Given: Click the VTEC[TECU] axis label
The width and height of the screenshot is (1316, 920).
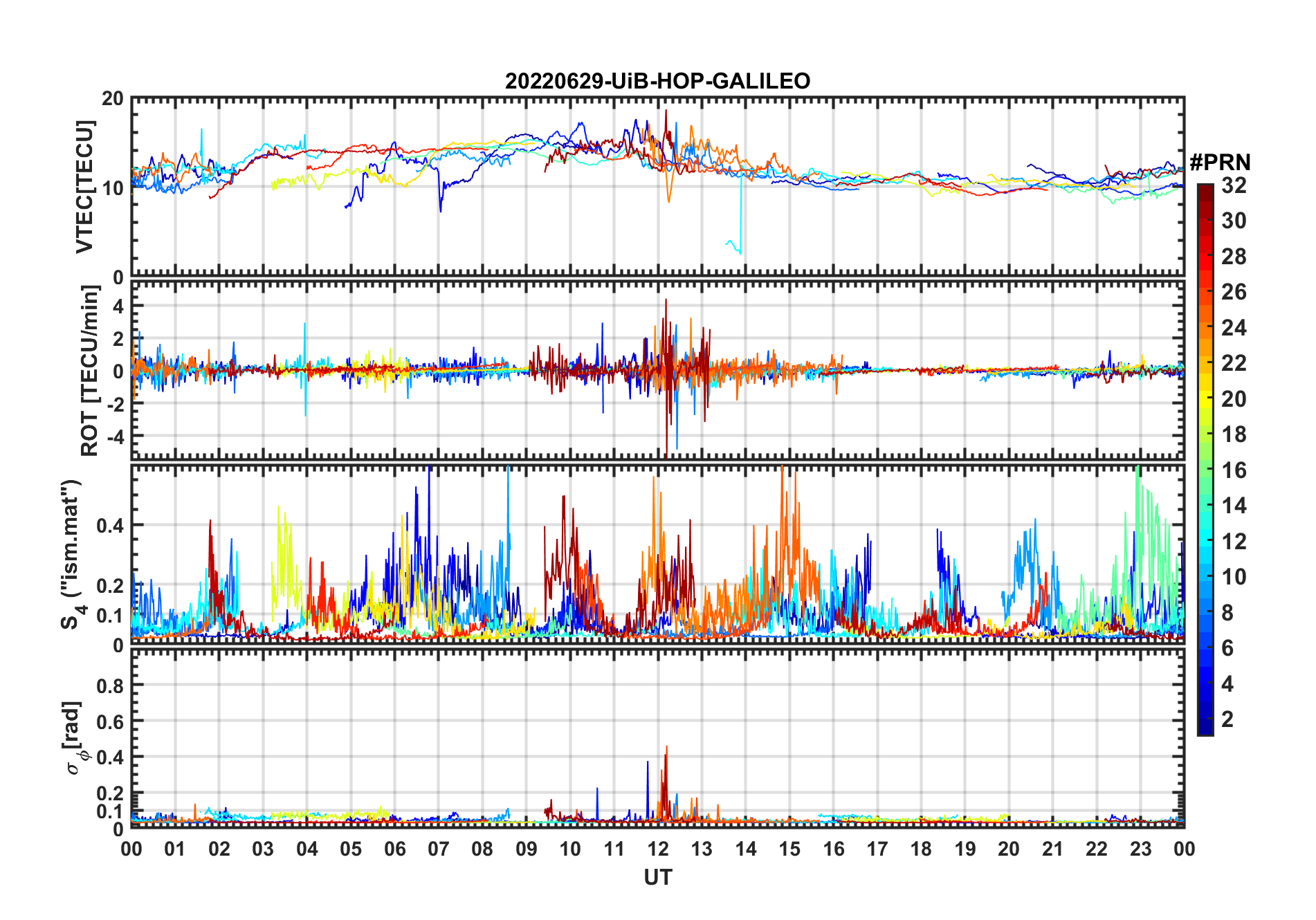Looking at the screenshot, I should (84, 187).
